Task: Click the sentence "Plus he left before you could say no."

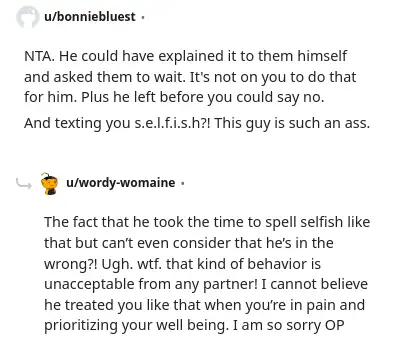Action: coord(203,97)
